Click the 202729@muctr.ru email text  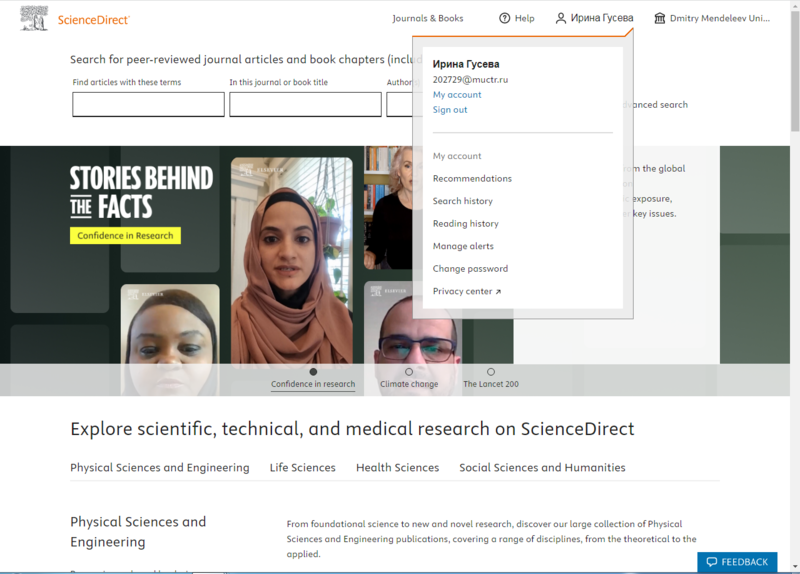click(470, 80)
